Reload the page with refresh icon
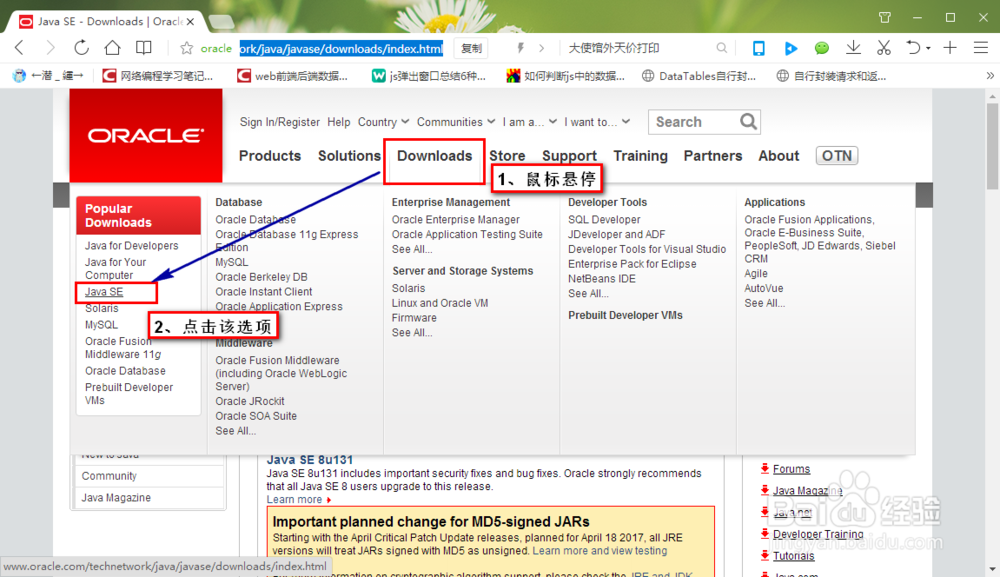Screen dimensions: 1000x577 (x=81, y=48)
